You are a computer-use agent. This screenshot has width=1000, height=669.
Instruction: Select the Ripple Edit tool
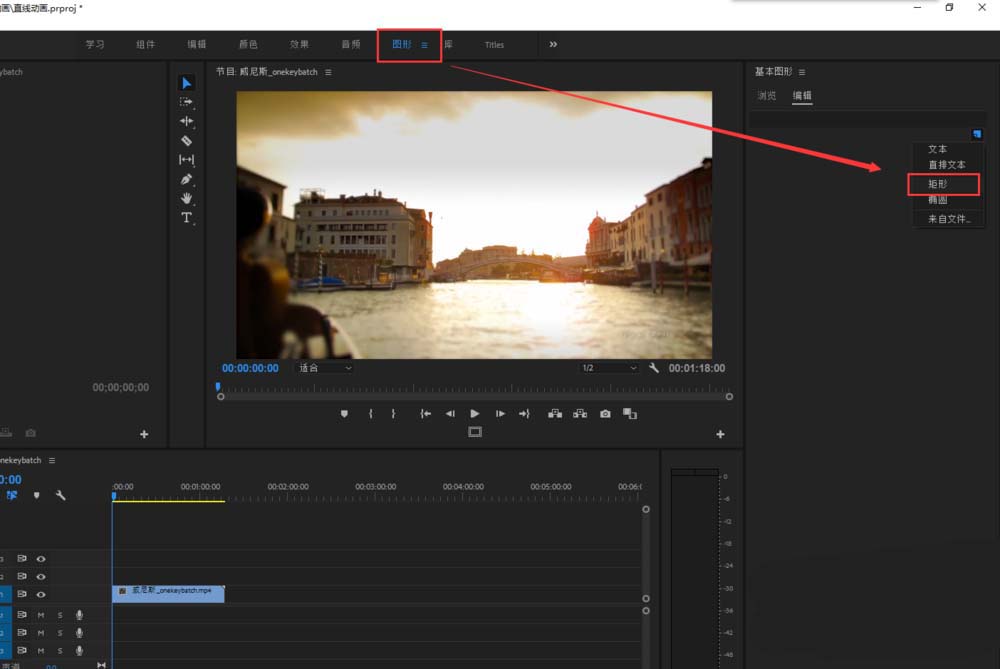pos(186,121)
